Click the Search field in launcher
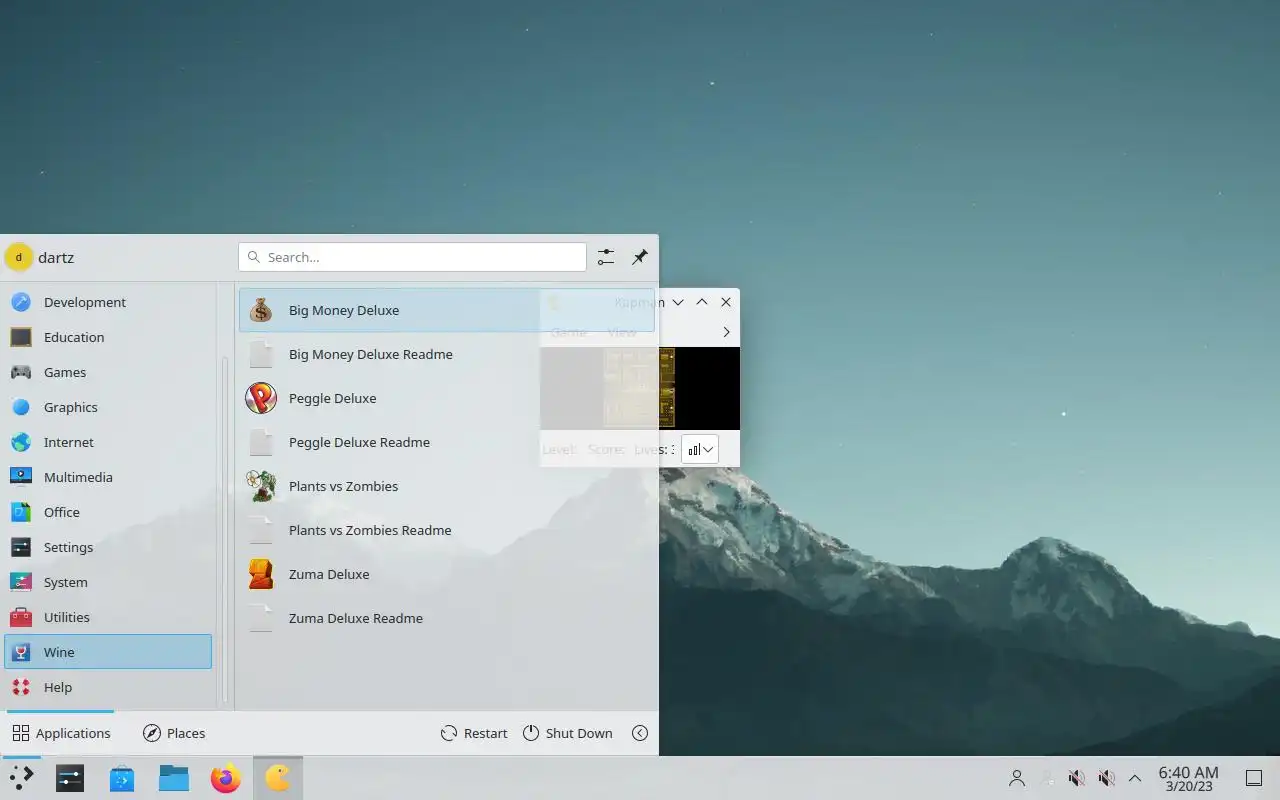The image size is (1280, 800). pyautogui.click(x=412, y=257)
